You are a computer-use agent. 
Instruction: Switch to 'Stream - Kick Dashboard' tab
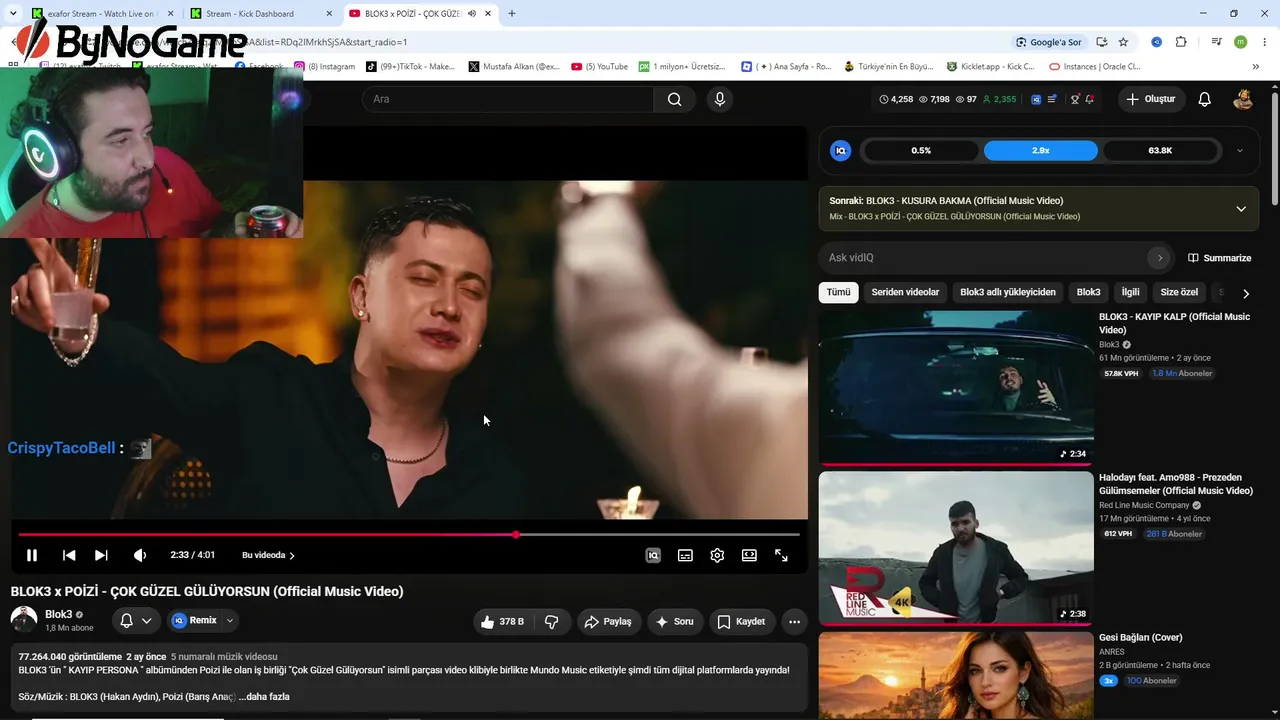coord(260,14)
